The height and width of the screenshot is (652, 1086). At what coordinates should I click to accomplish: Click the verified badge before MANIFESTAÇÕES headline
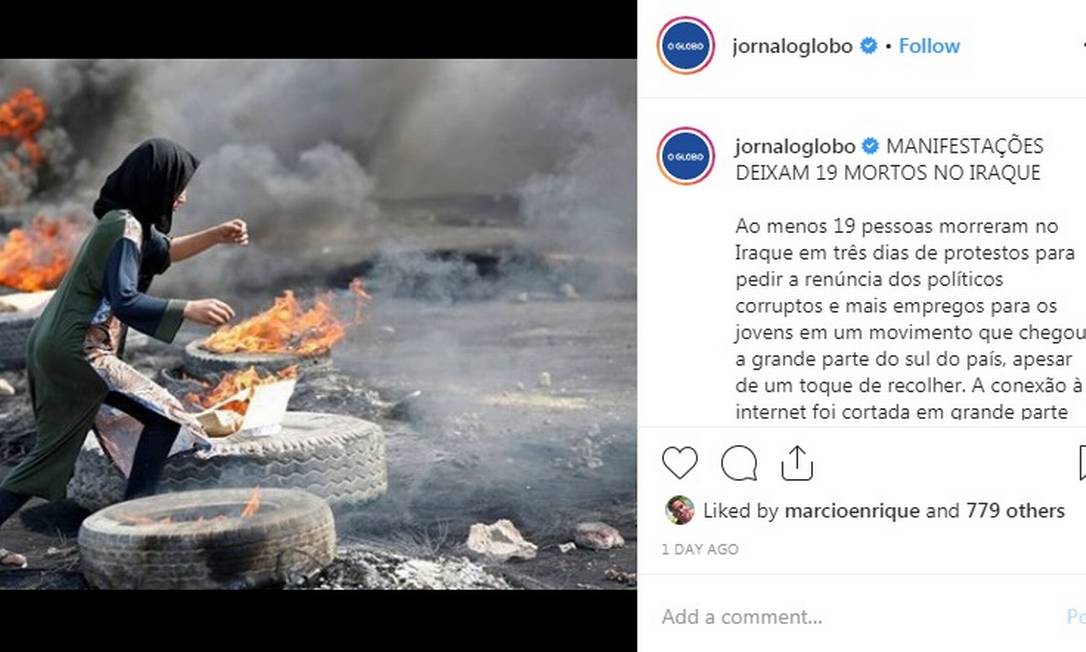pyautogui.click(x=870, y=146)
